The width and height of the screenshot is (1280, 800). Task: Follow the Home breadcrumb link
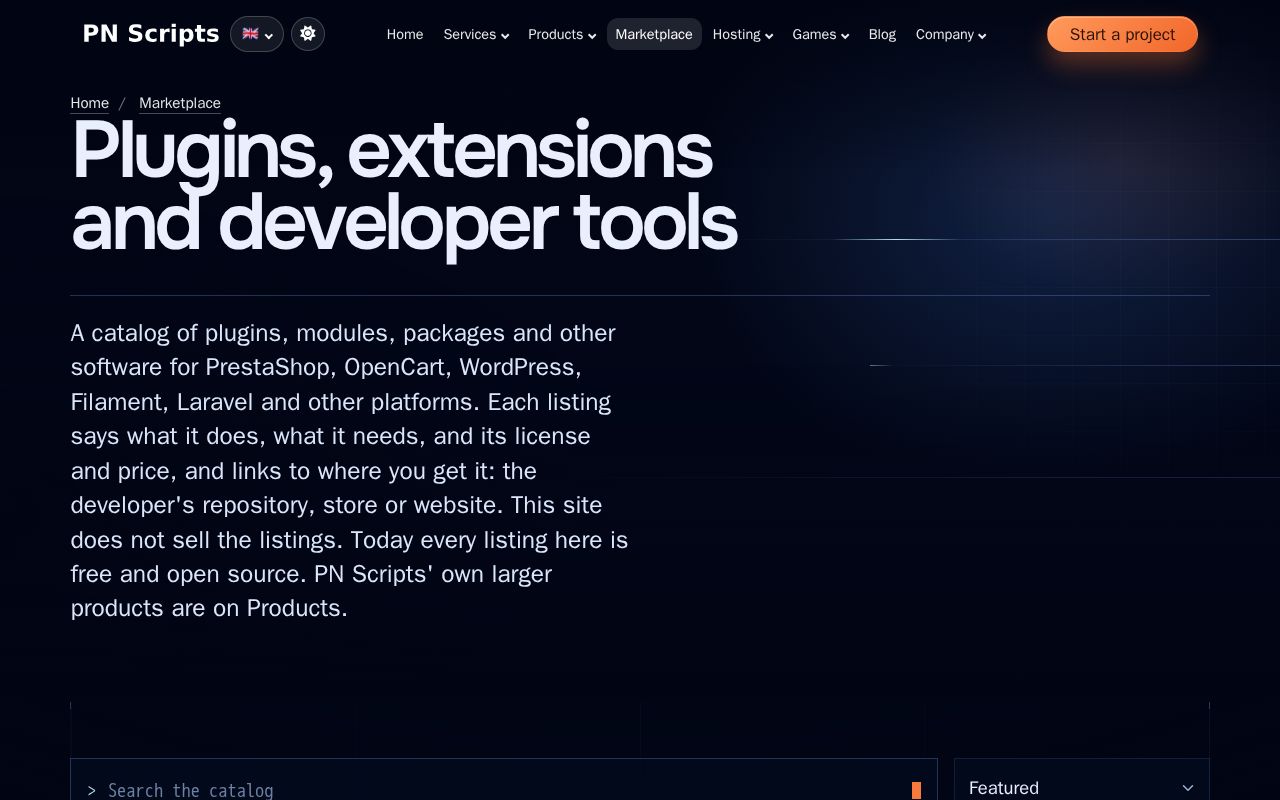tap(90, 103)
